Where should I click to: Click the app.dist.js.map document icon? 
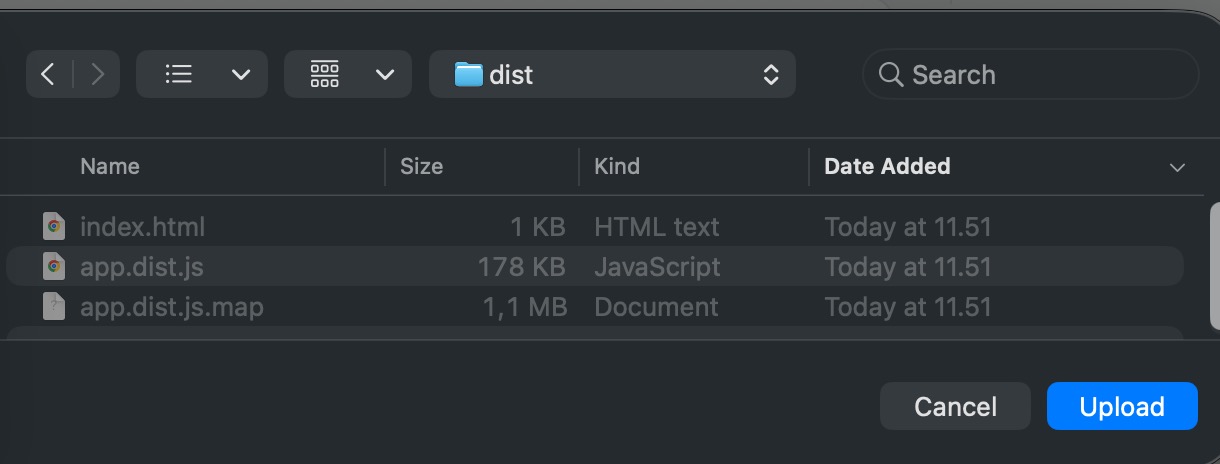[x=54, y=306]
